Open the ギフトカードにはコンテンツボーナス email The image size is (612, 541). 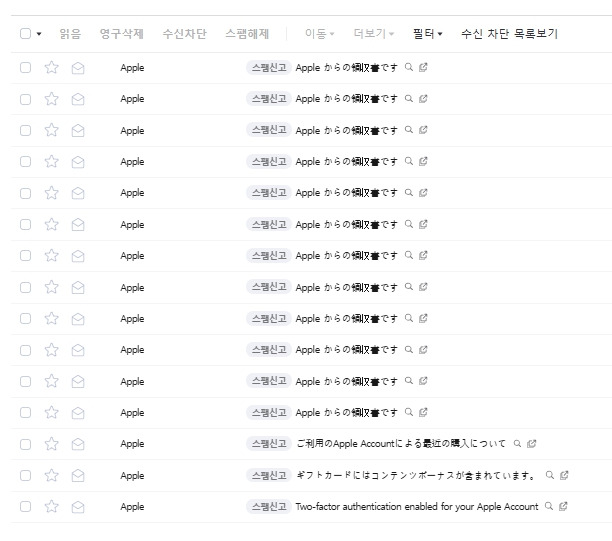coord(415,475)
